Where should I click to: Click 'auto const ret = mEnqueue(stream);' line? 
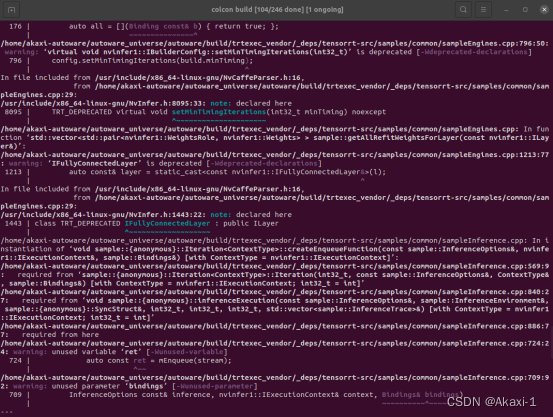tap(159, 361)
